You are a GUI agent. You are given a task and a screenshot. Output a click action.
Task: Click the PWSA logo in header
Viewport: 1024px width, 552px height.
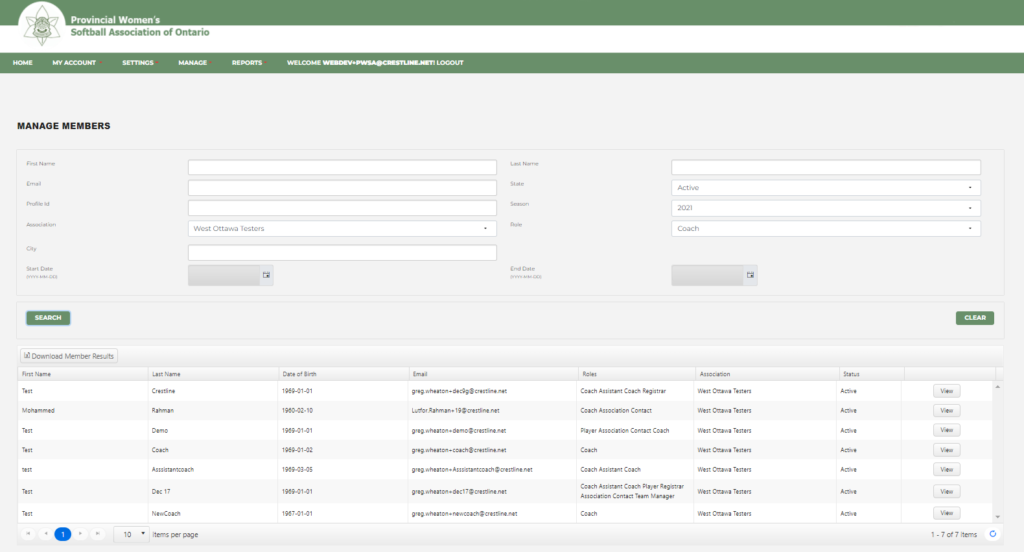[x=42, y=25]
